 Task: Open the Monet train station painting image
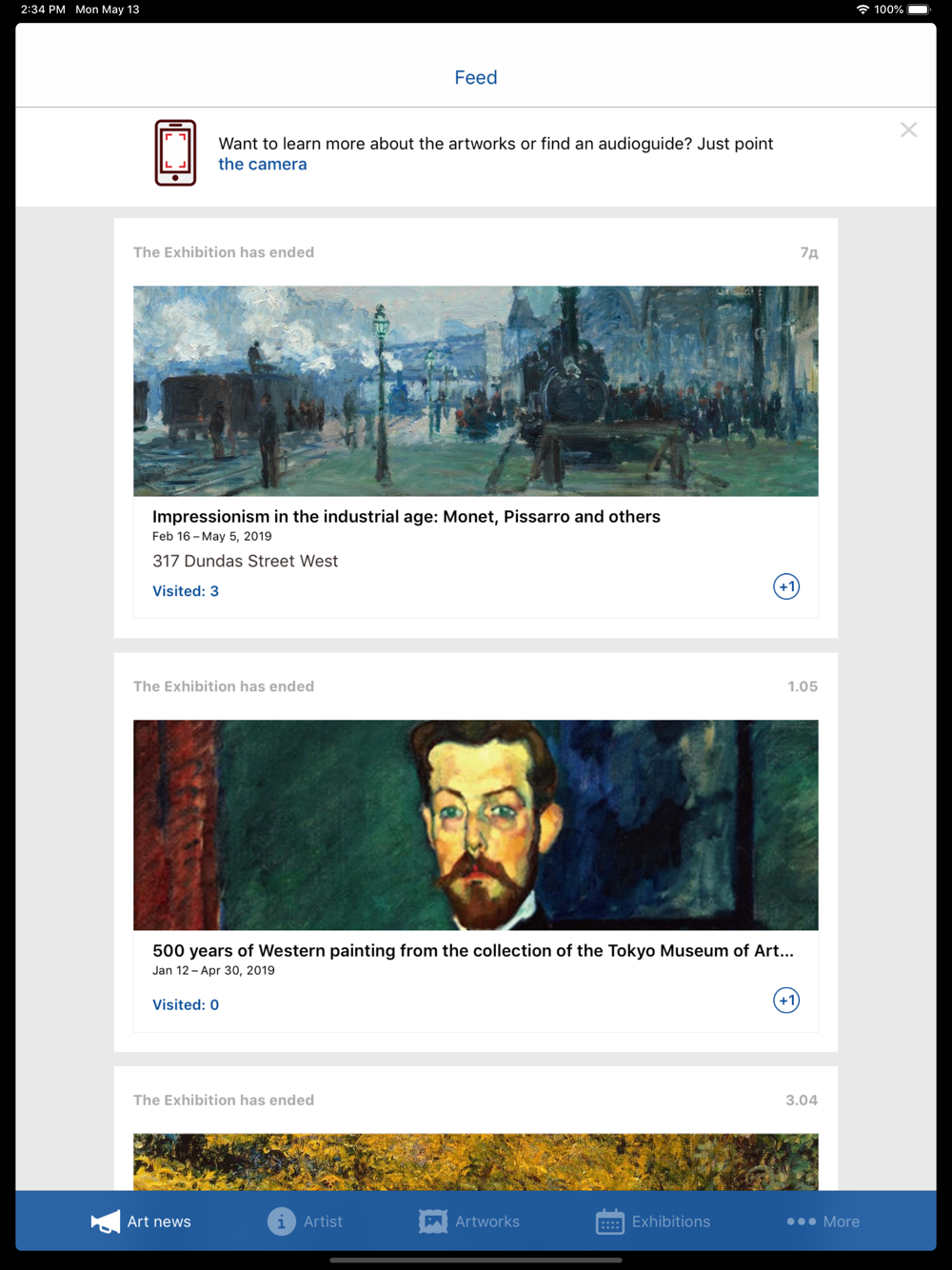[x=476, y=391]
